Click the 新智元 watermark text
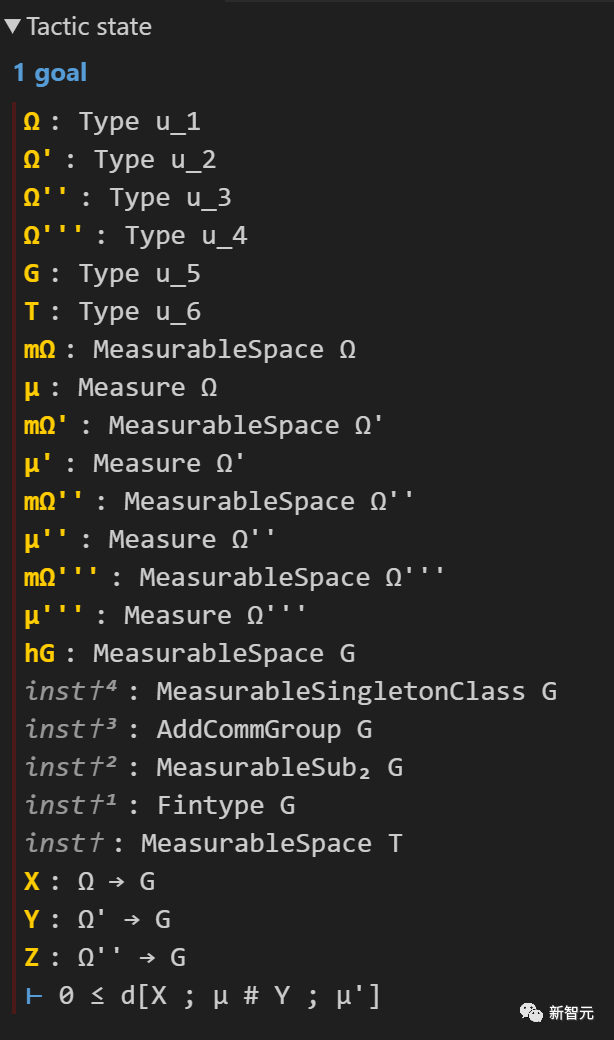Image resolution: width=614 pixels, height=1040 pixels. click(571, 1013)
